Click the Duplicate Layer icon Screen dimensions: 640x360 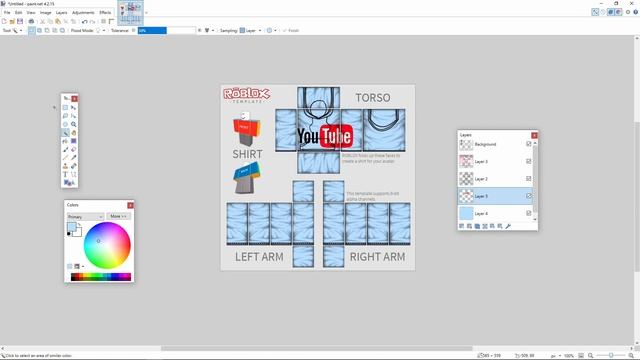[477, 226]
